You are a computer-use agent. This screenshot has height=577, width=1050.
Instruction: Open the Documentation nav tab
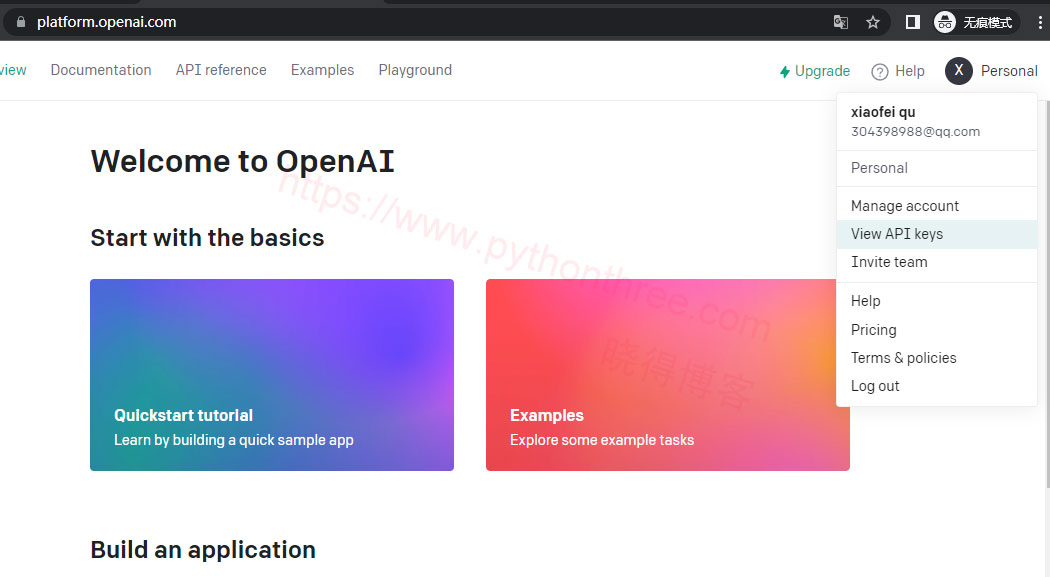[x=101, y=70]
